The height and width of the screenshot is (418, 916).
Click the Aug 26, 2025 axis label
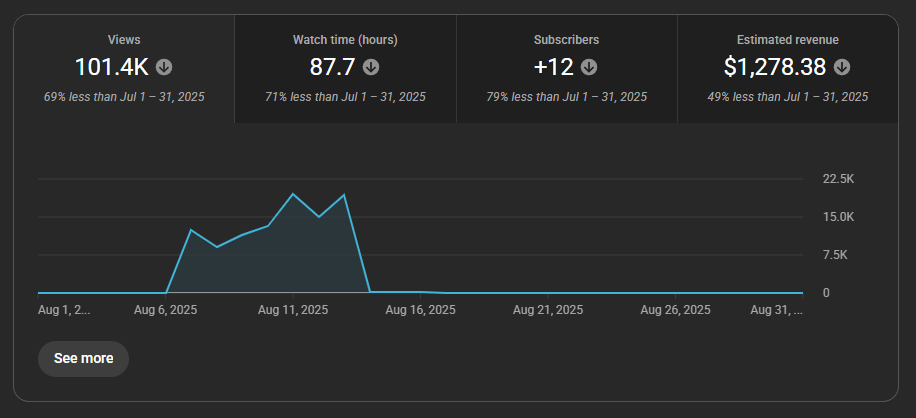(675, 310)
